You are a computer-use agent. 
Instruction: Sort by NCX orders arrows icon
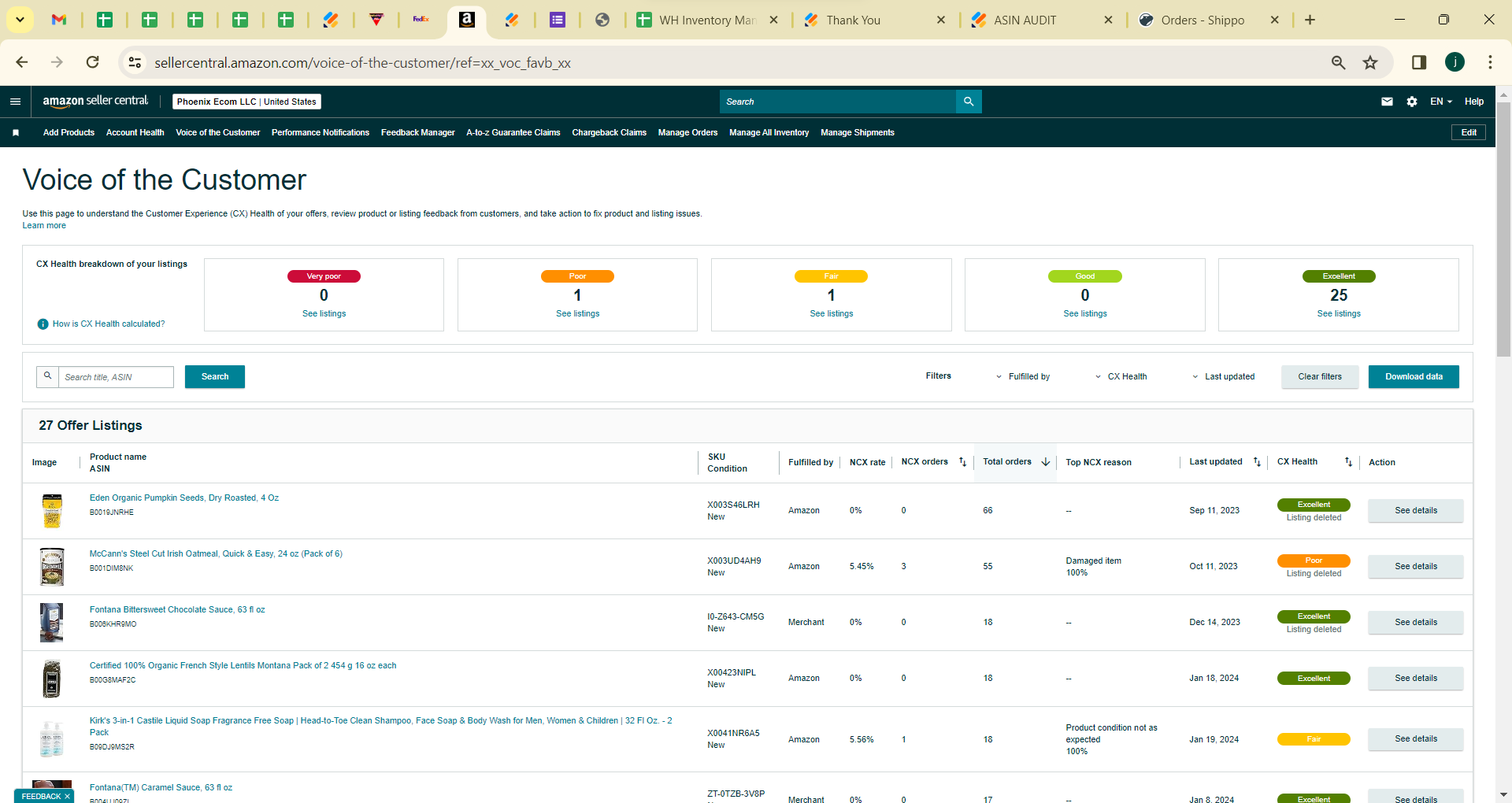pos(962,462)
